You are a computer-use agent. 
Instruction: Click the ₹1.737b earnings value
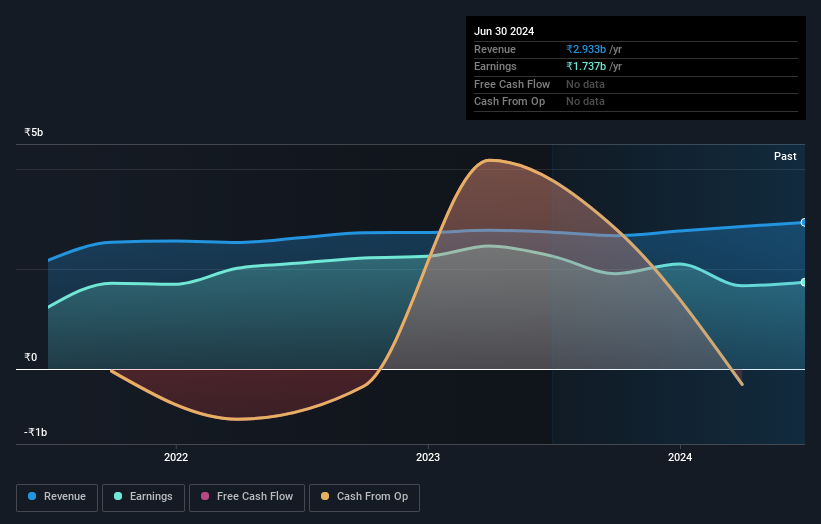pyautogui.click(x=586, y=66)
